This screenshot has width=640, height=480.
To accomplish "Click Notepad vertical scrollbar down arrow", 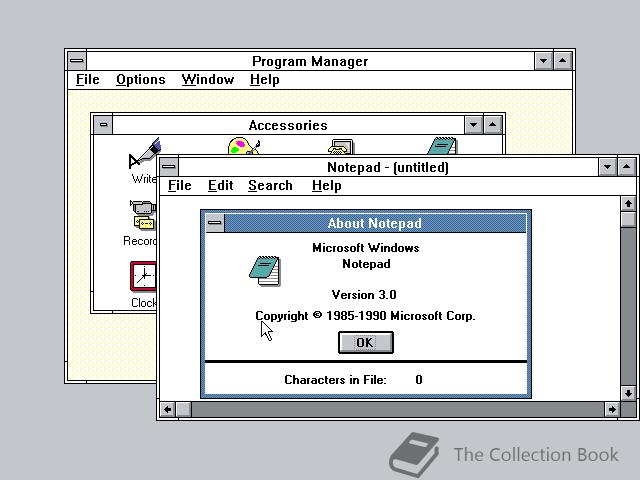I will [x=628, y=393].
